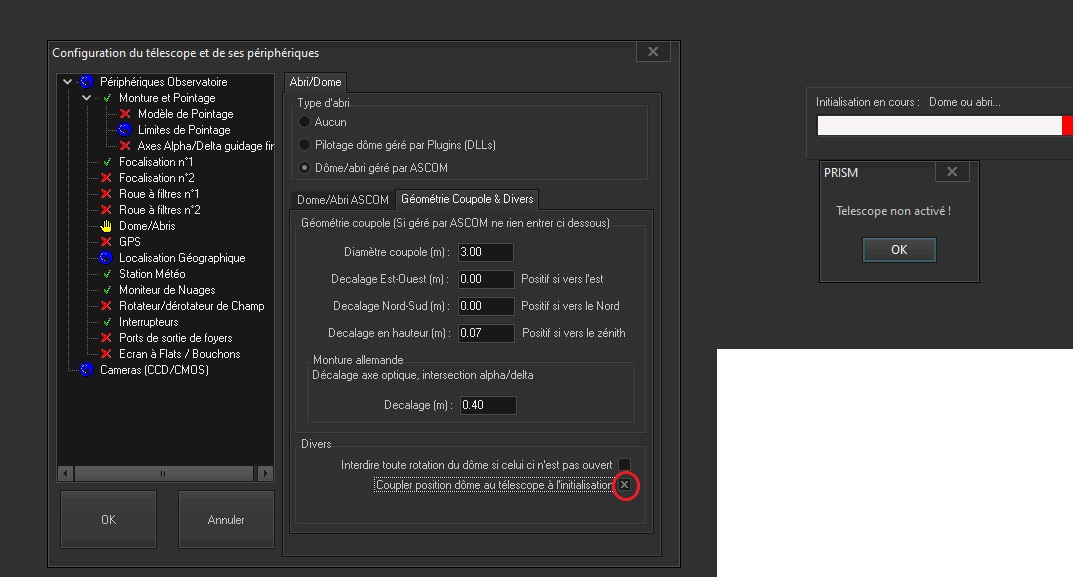Uncheck Coupler position dôme au télescope checkbox
The height and width of the screenshot is (586, 1085).
624,485
